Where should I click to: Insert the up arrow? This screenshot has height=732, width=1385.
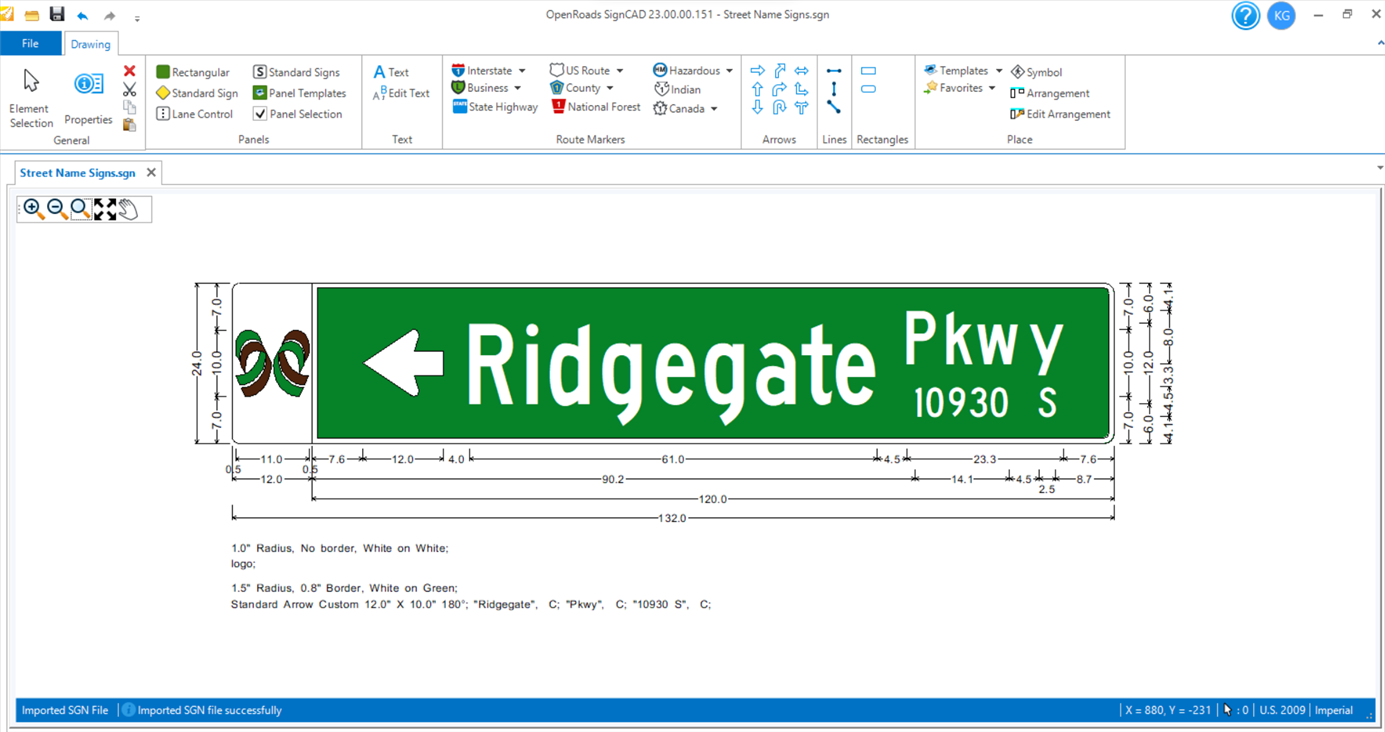point(757,89)
